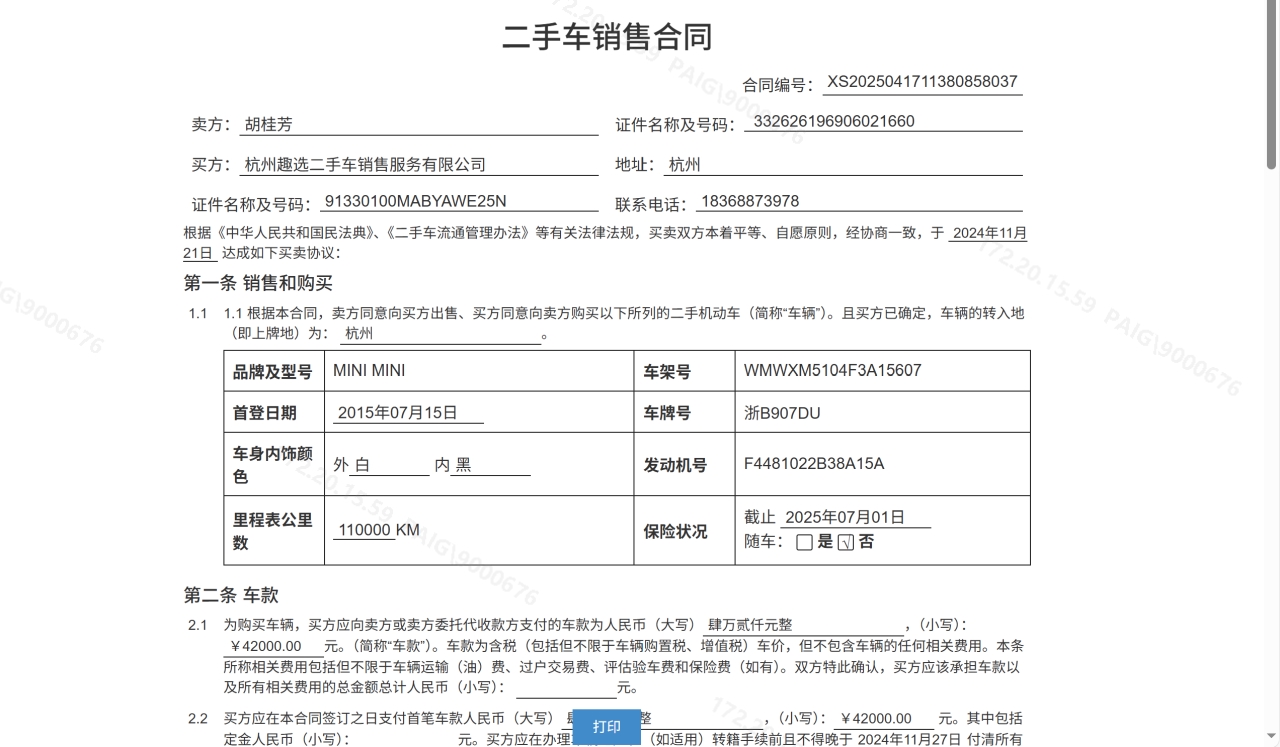Click the seller name field 胡桂芳
Image resolution: width=1280 pixels, height=747 pixels.
419,125
